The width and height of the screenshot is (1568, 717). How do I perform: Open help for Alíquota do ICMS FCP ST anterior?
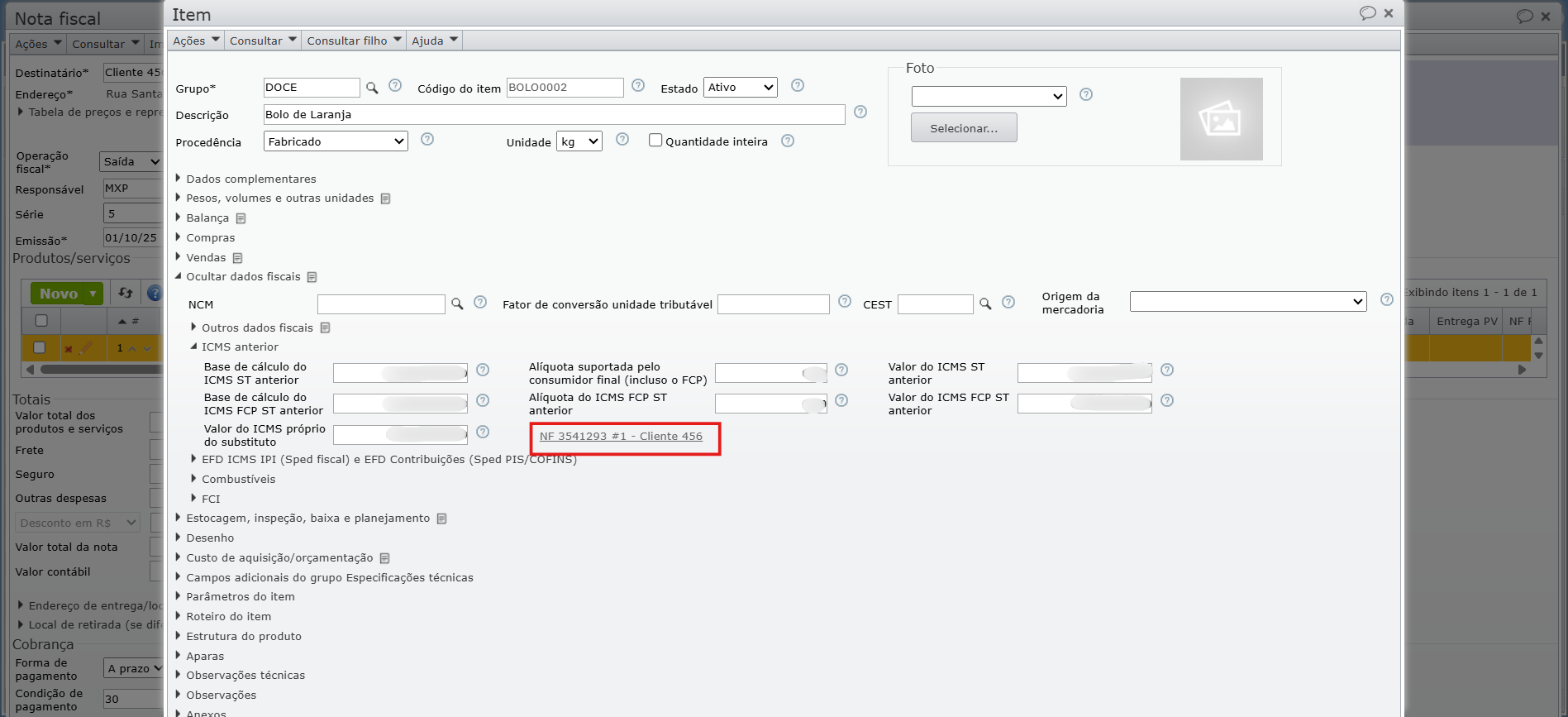coord(841,400)
